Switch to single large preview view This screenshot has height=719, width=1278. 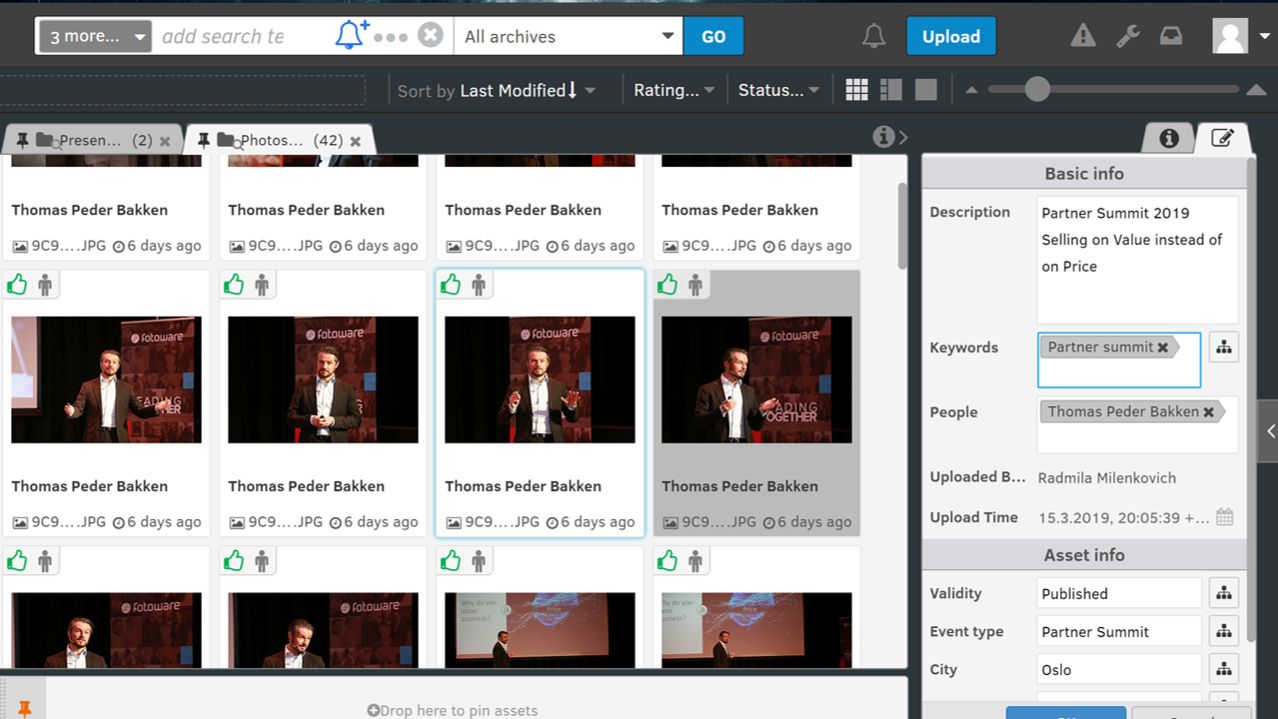coord(926,90)
